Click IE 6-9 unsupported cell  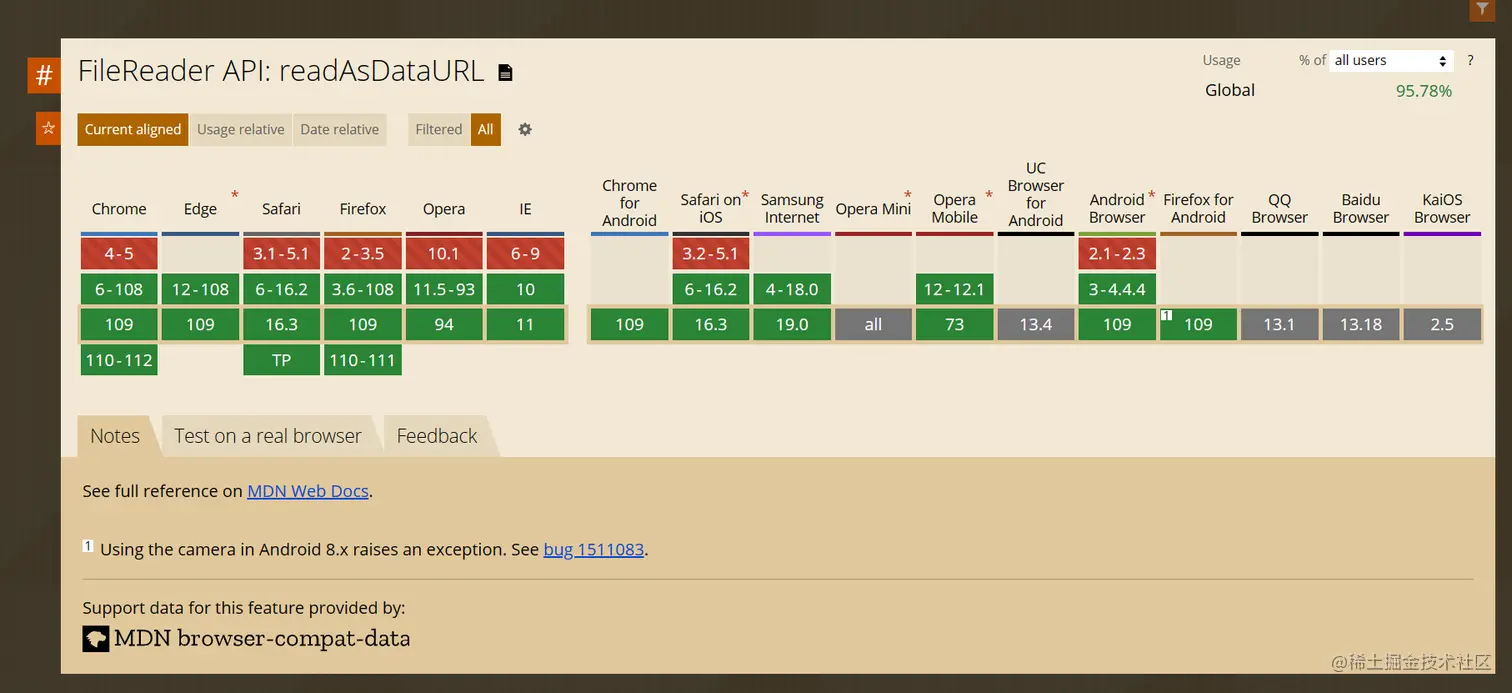pos(525,254)
